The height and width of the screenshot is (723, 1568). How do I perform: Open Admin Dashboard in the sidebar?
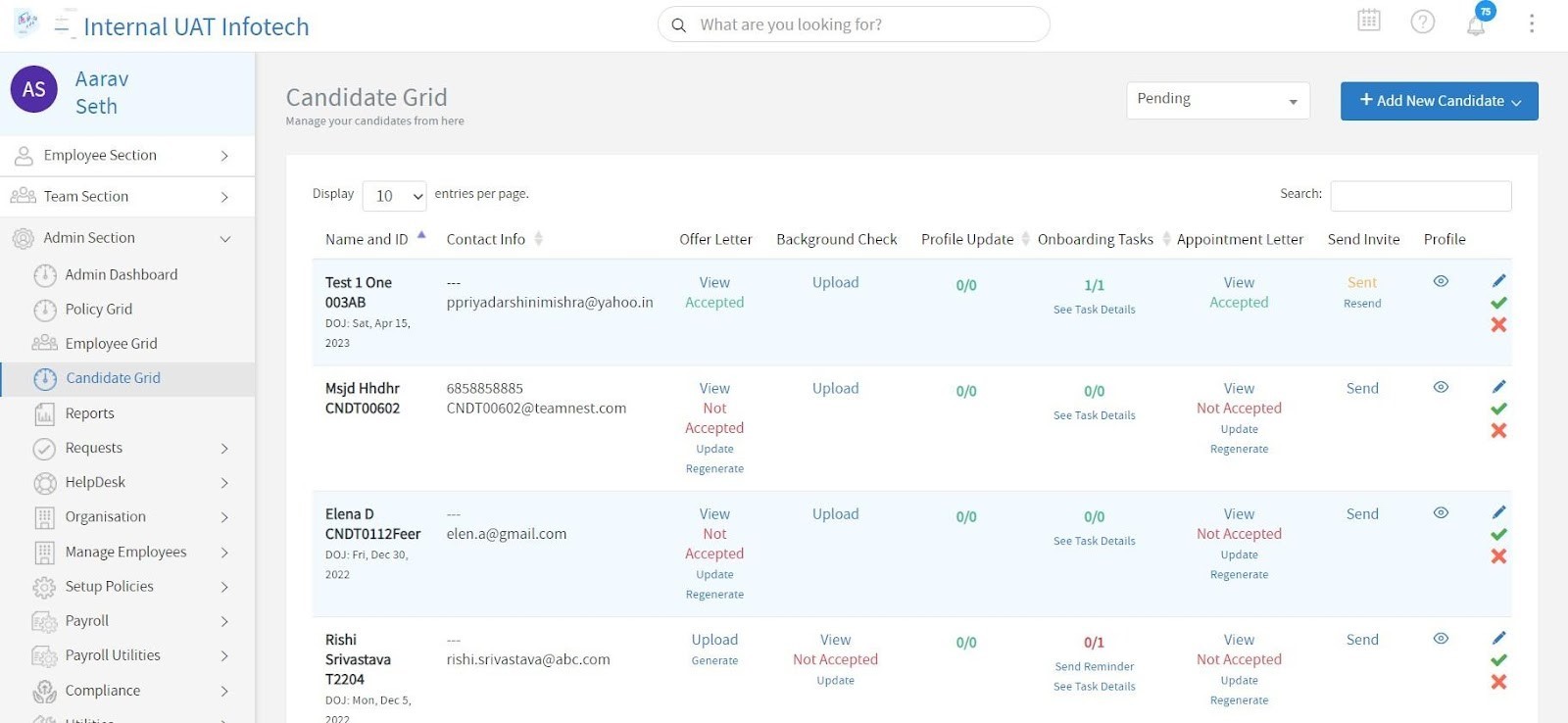pos(122,275)
